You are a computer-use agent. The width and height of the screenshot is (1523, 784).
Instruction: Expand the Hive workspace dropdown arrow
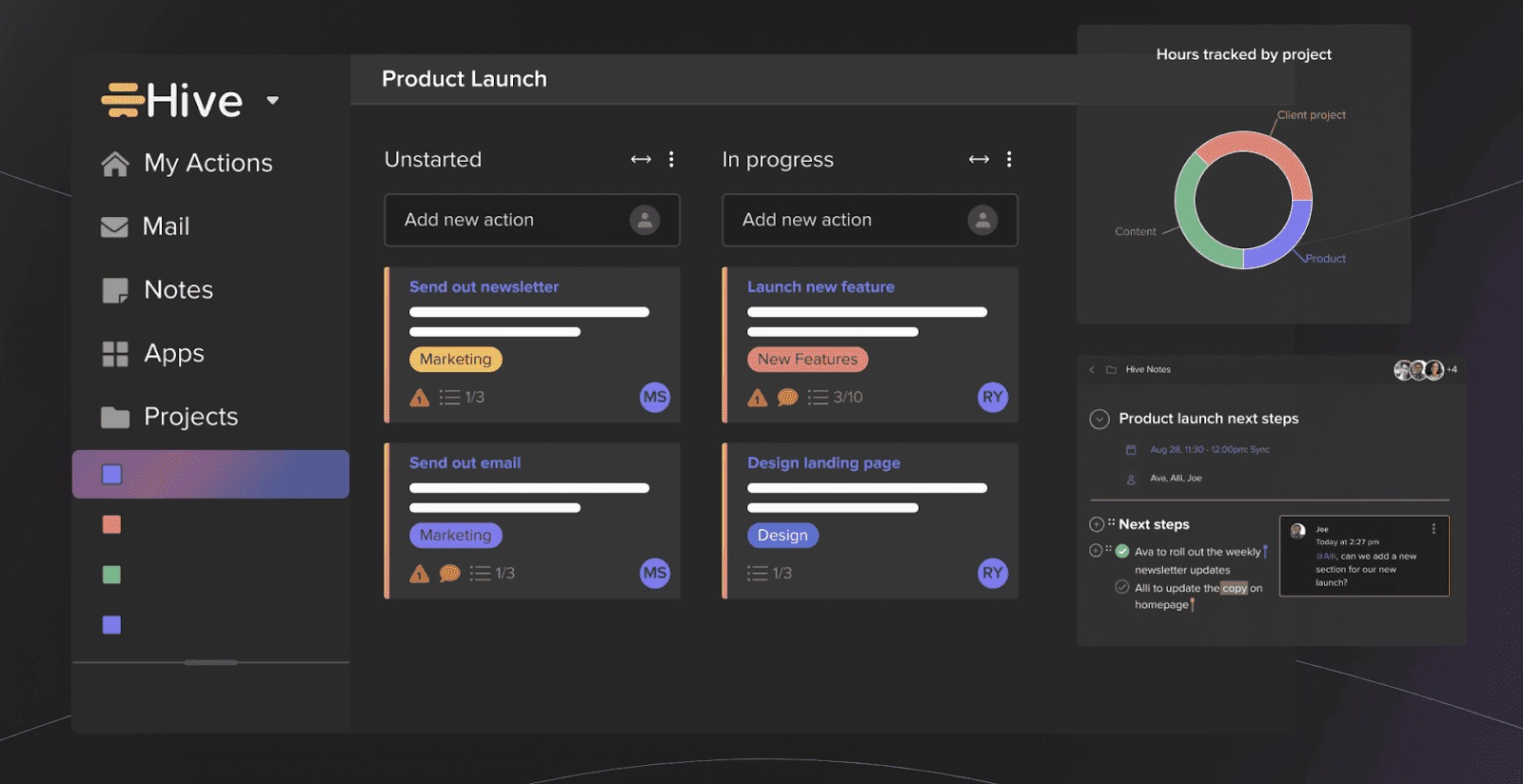[273, 100]
